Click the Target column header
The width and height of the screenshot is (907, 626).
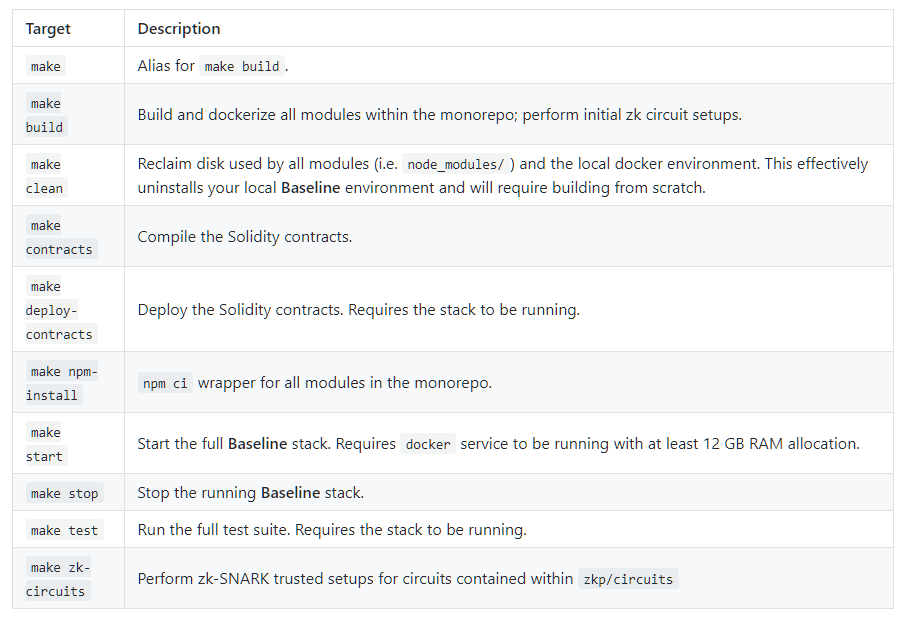pyautogui.click(x=48, y=29)
